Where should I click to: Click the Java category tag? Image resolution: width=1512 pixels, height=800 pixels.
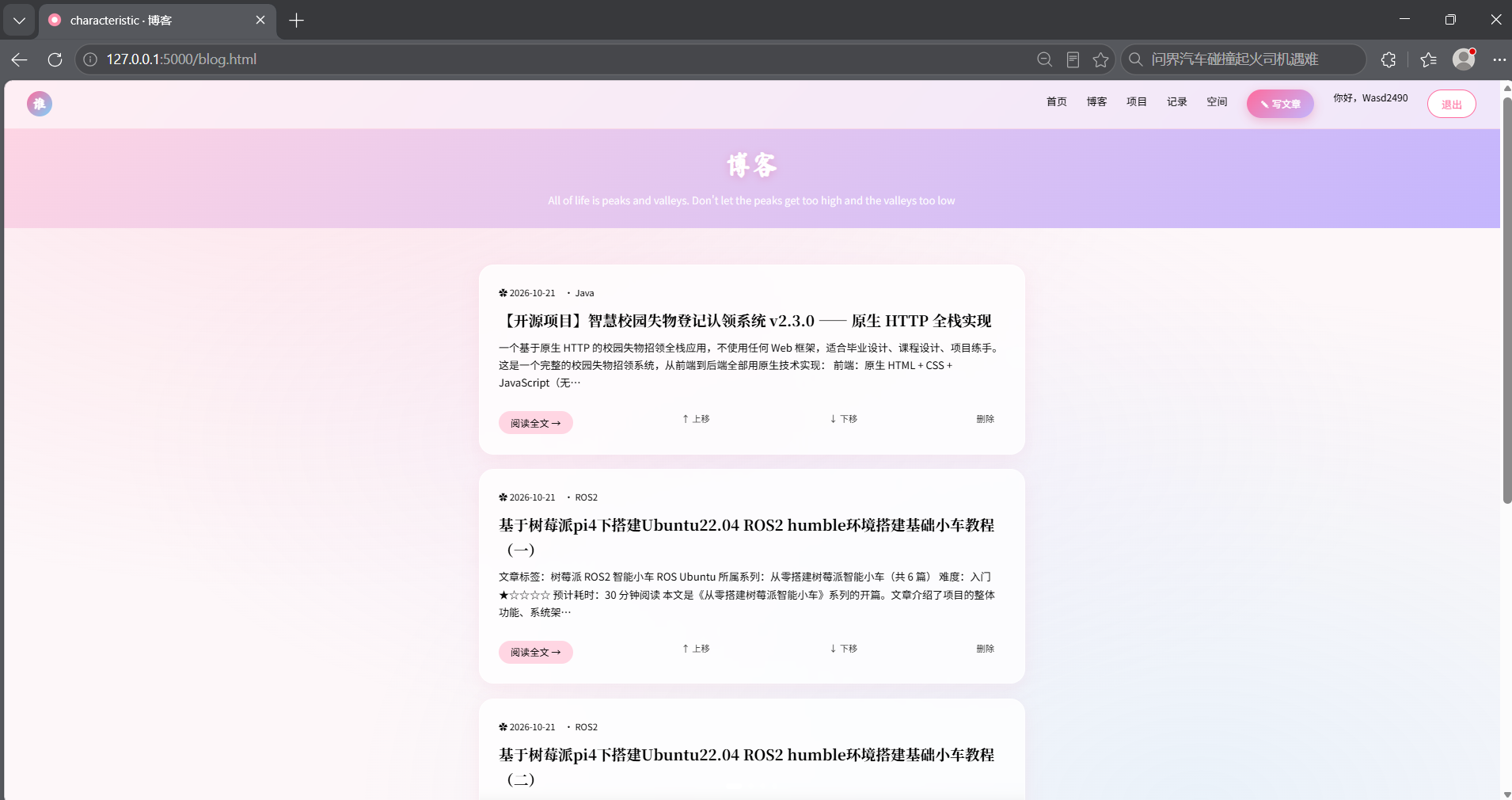click(x=584, y=293)
